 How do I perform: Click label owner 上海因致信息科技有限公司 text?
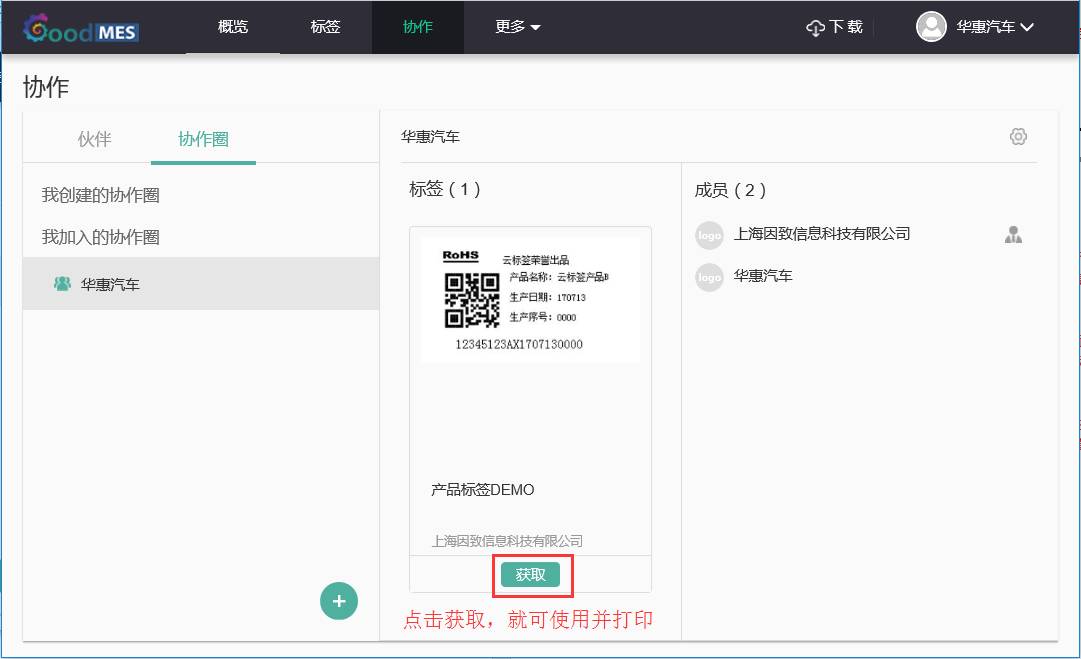tap(507, 541)
